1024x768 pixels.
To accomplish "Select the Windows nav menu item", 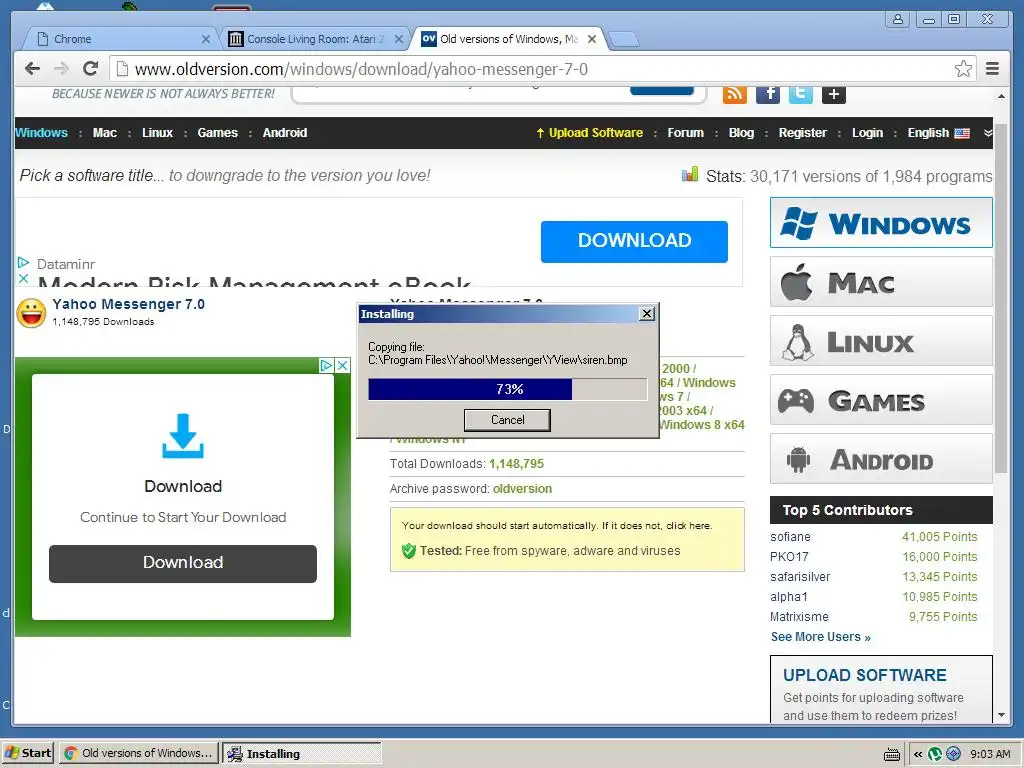I will (x=41, y=133).
